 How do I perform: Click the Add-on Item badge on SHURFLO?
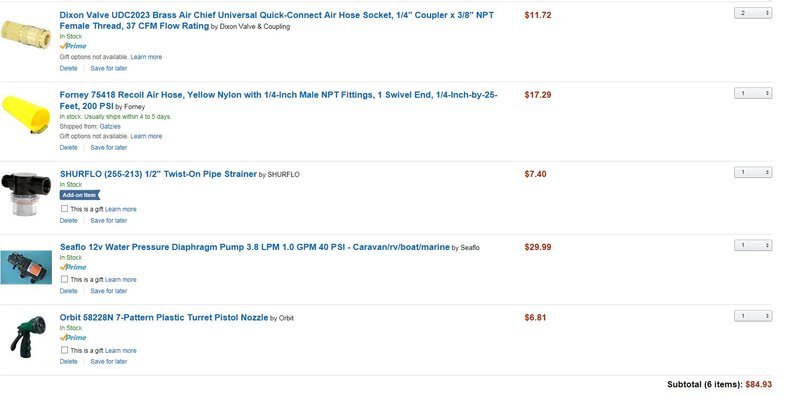pos(79,195)
